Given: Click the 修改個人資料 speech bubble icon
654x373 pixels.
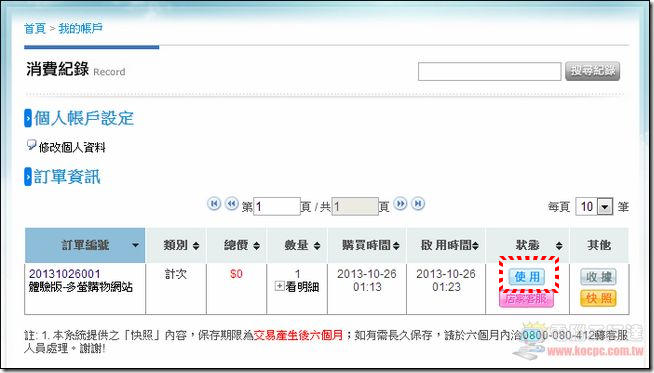Looking at the screenshot, I should tap(31, 145).
